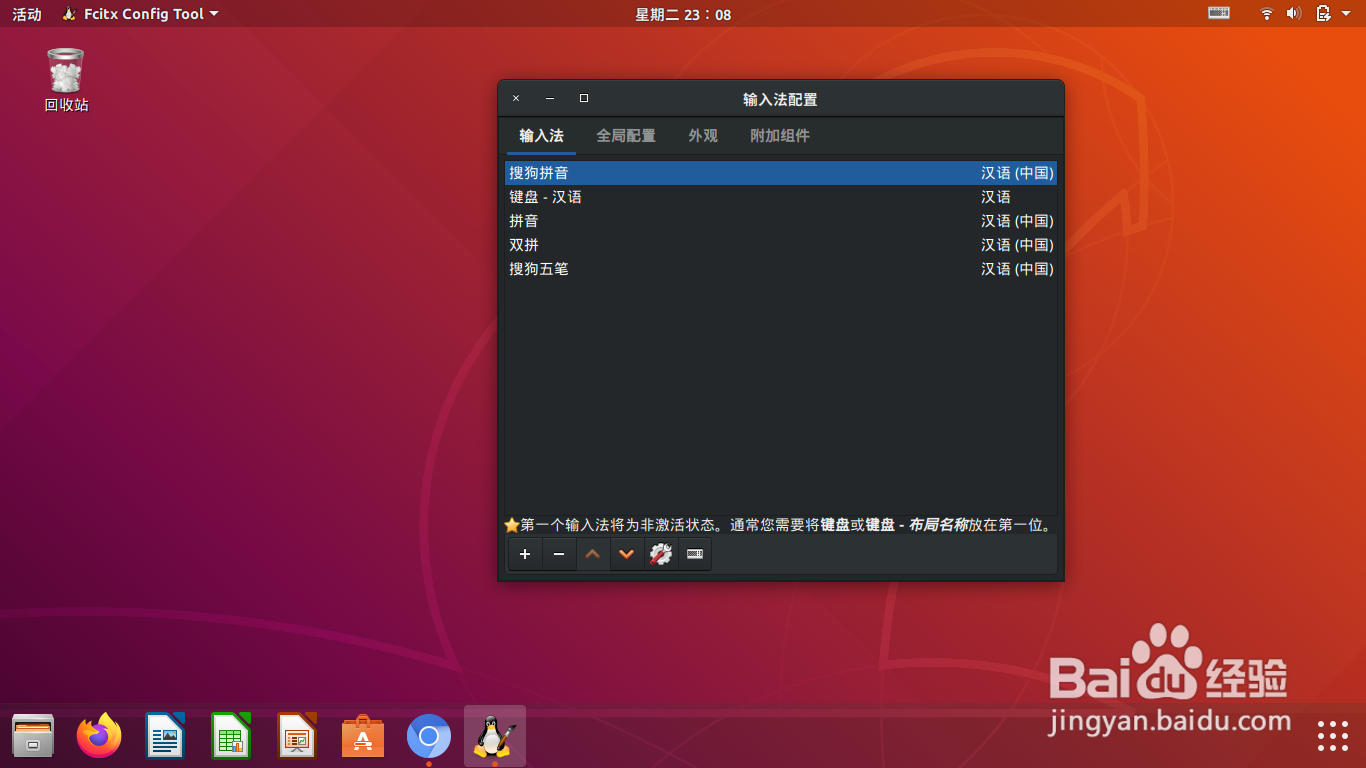Open the 附加组件 tab
Image resolution: width=1366 pixels, height=768 pixels.
click(780, 136)
